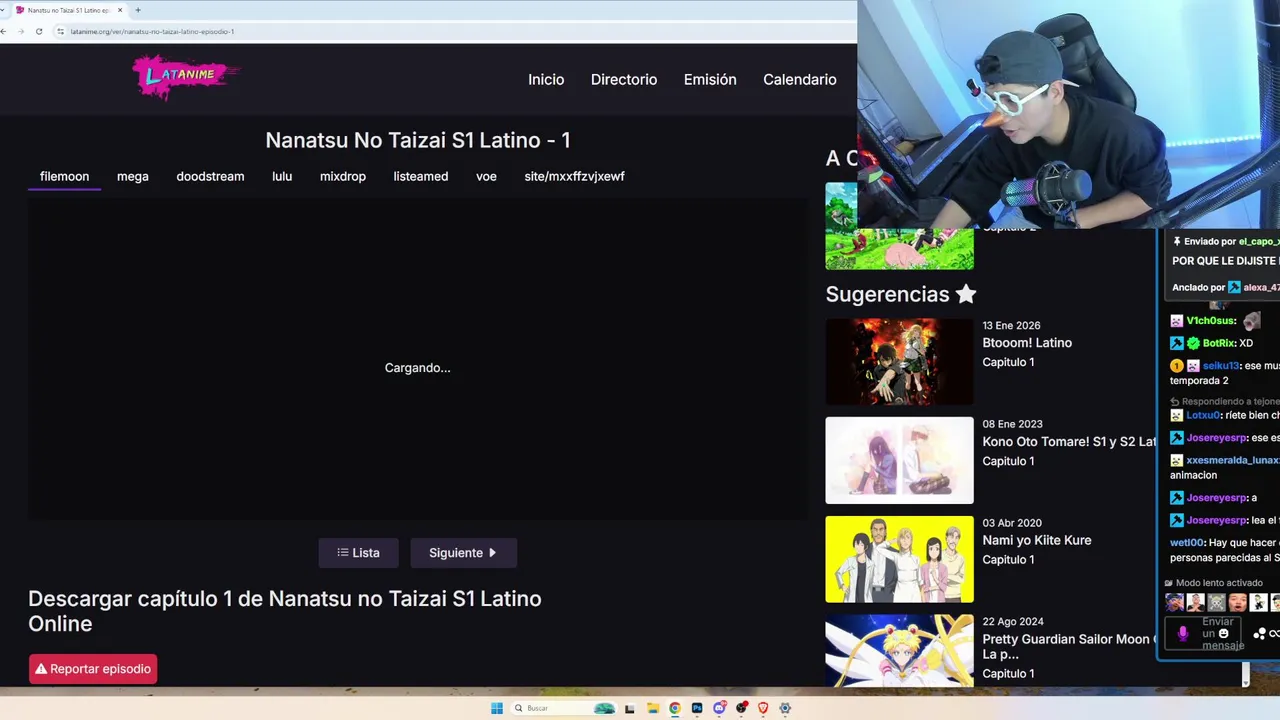This screenshot has height=720, width=1280.
Task: Click chat username xxesmeralda_lunax
Action: tap(1233, 460)
